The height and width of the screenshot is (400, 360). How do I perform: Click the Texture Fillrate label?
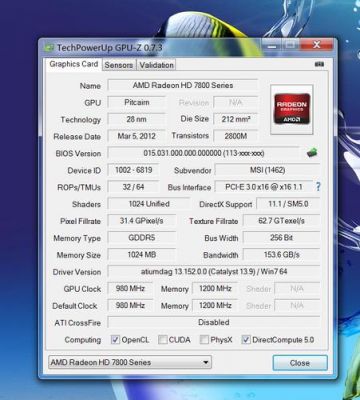[214, 221]
